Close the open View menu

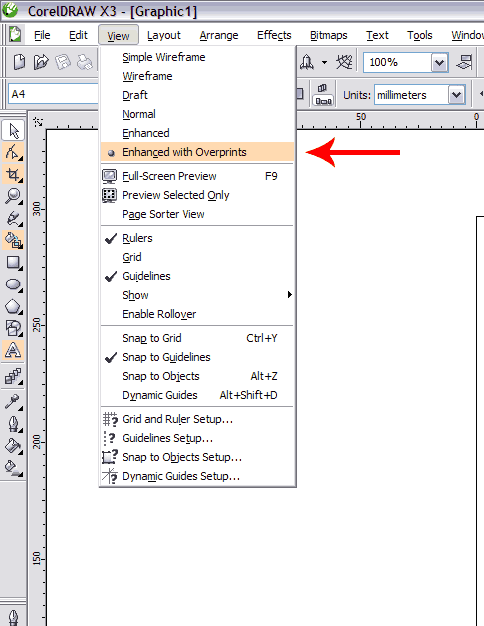point(118,35)
